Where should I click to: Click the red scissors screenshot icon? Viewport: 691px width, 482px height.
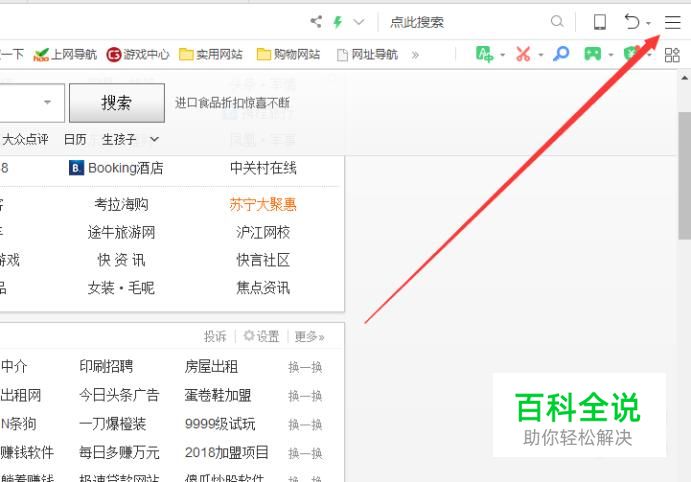tap(523, 54)
